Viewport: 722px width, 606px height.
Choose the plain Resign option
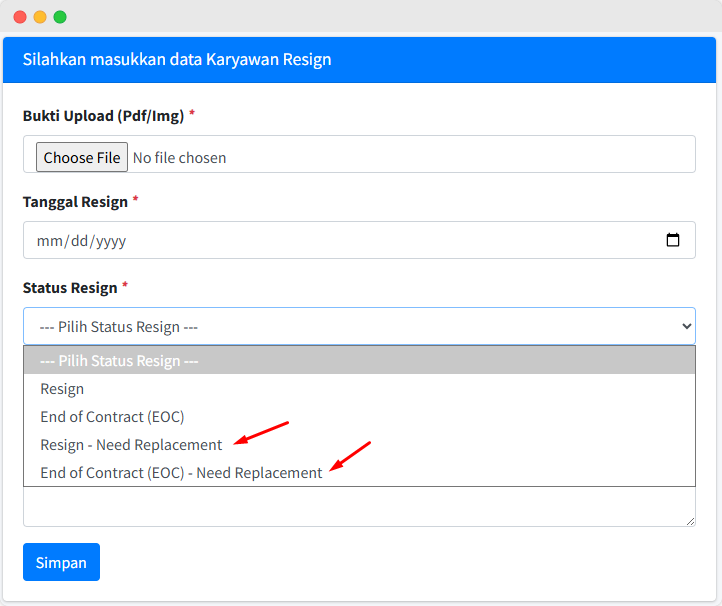[359, 389]
